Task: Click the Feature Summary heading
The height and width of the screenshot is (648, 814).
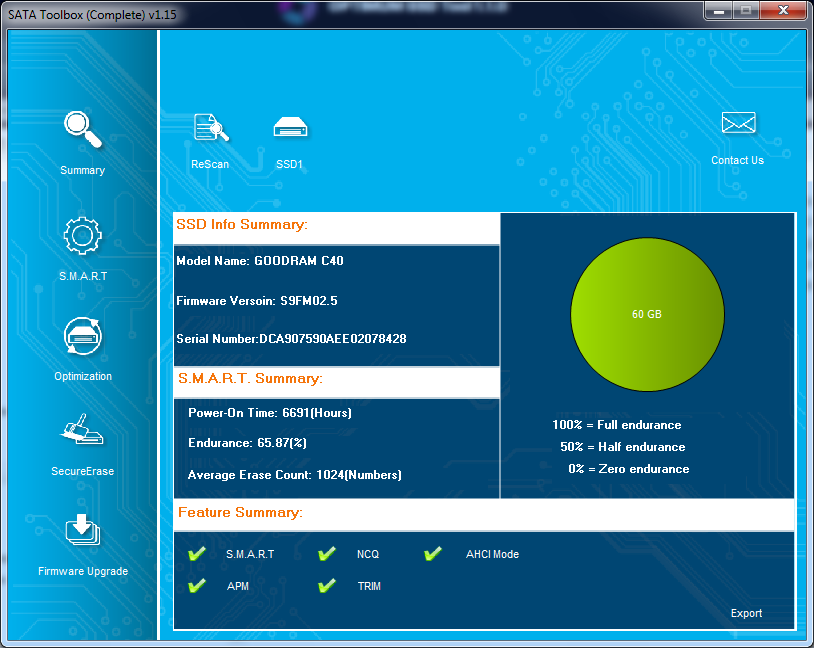Action: (240, 512)
